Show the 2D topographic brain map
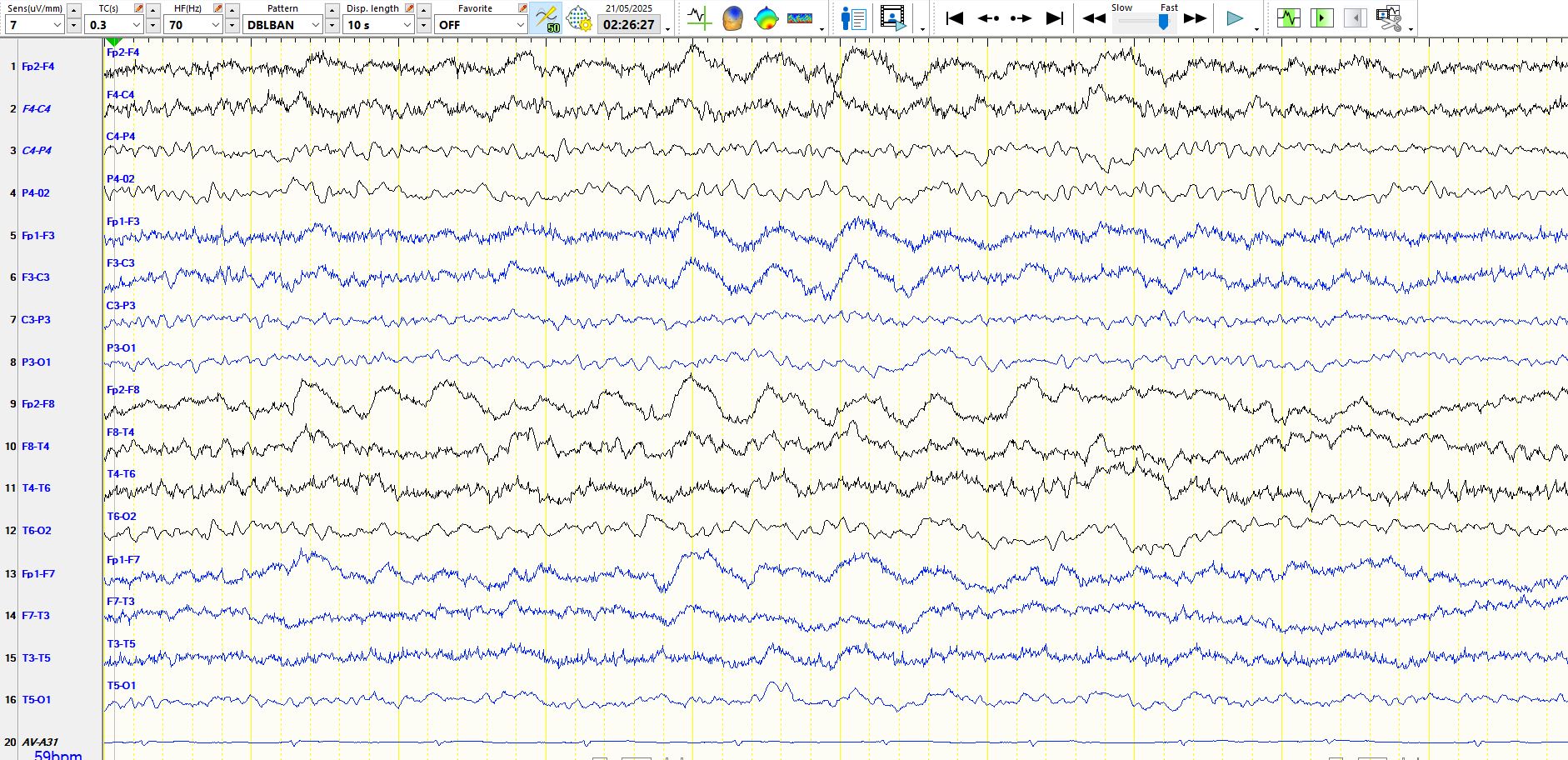 (x=766, y=17)
